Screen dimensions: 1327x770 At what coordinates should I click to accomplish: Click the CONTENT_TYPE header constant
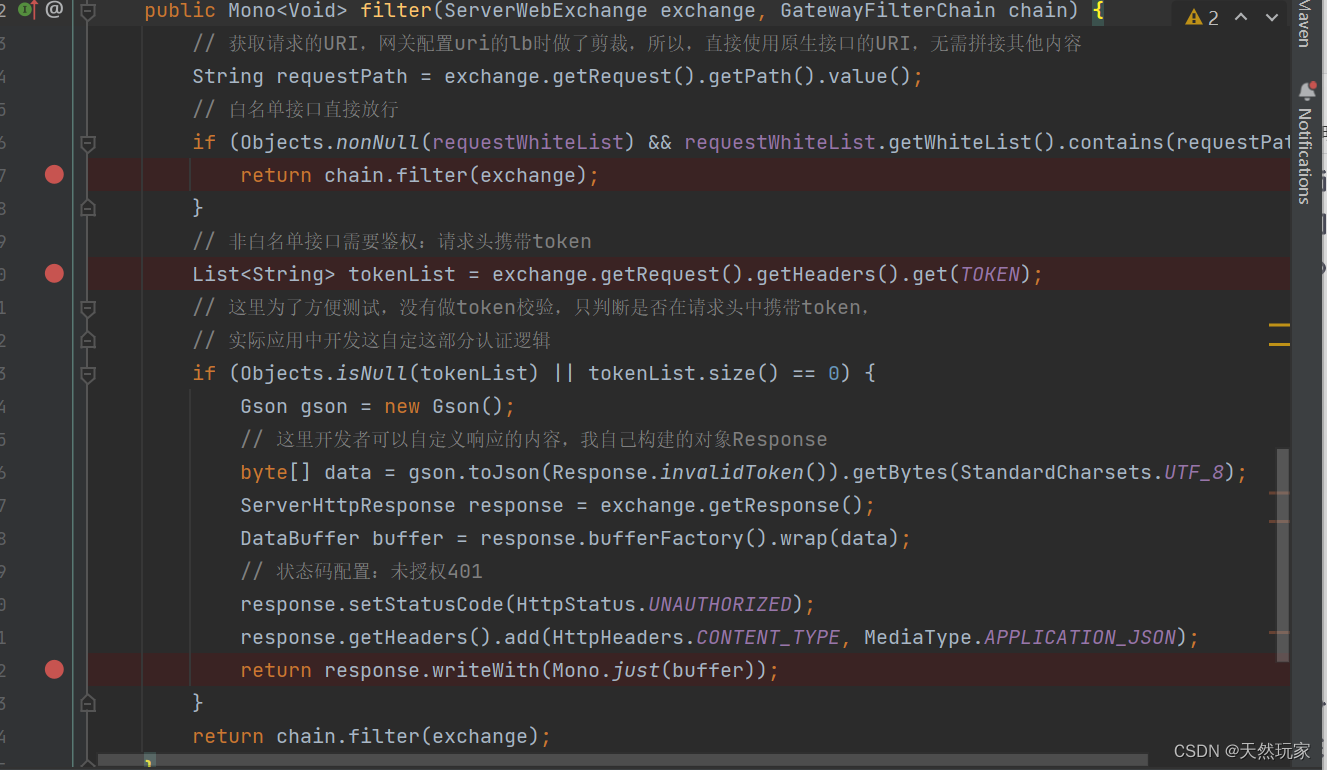tap(768, 638)
